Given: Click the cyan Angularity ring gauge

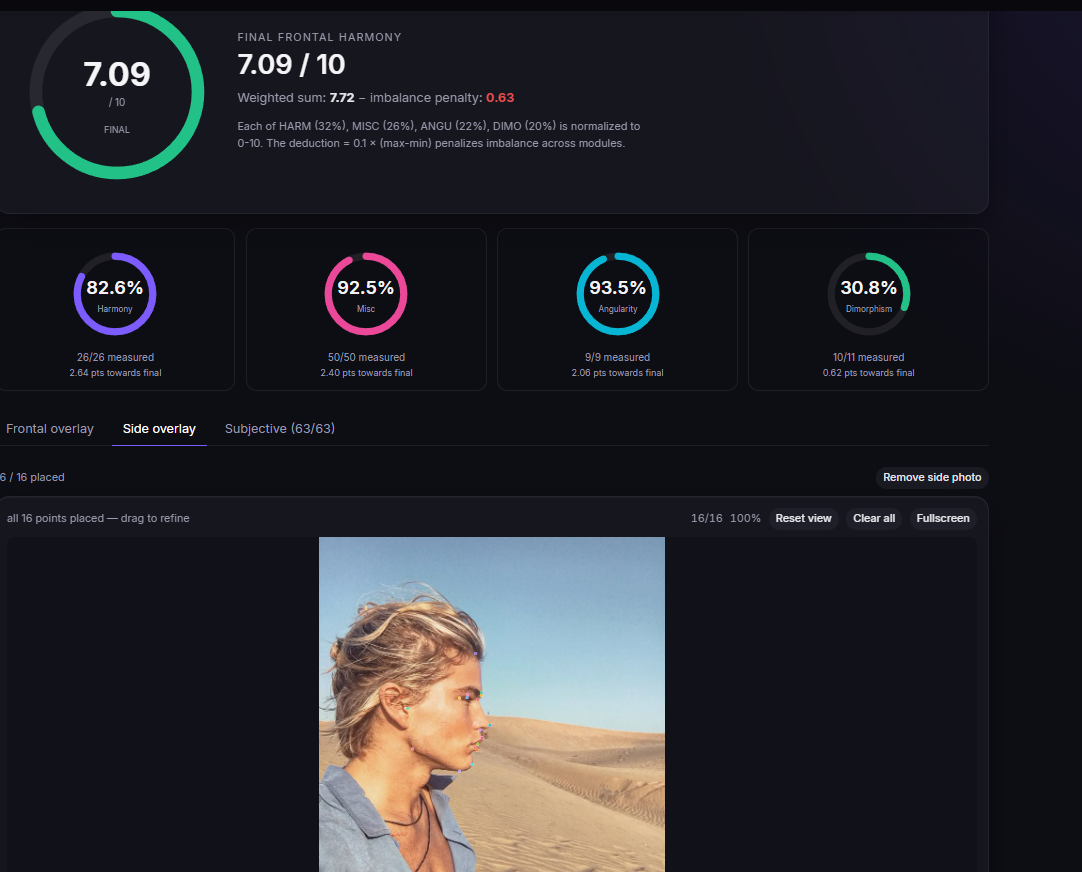Looking at the screenshot, I should pyautogui.click(x=618, y=294).
